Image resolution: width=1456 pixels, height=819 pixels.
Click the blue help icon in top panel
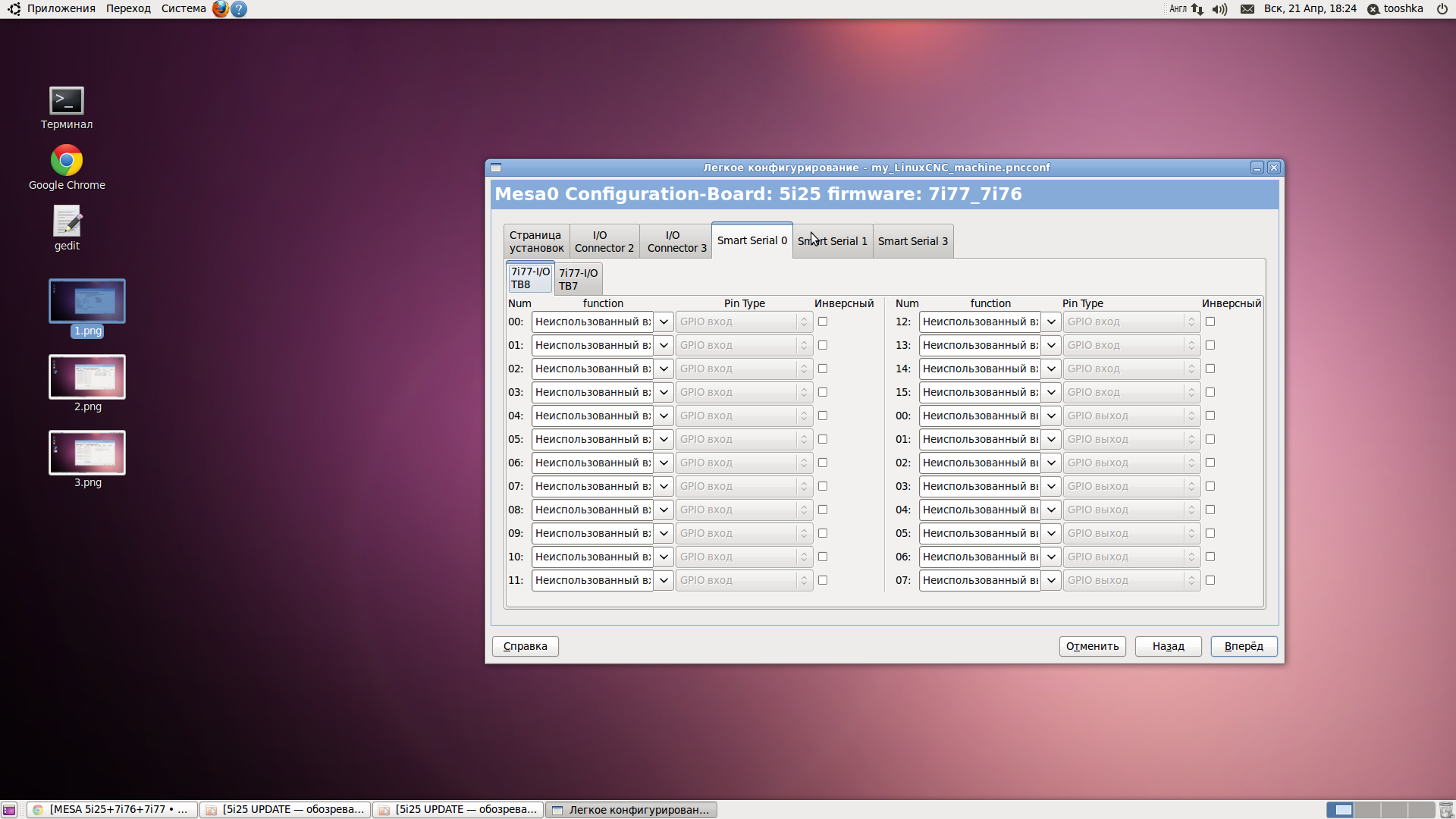point(239,9)
